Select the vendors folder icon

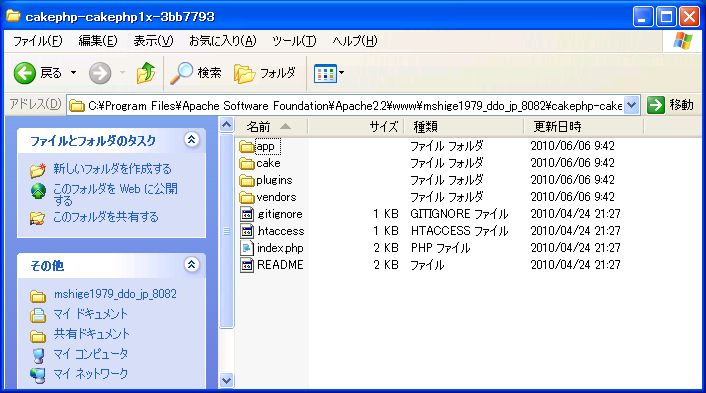247,198
